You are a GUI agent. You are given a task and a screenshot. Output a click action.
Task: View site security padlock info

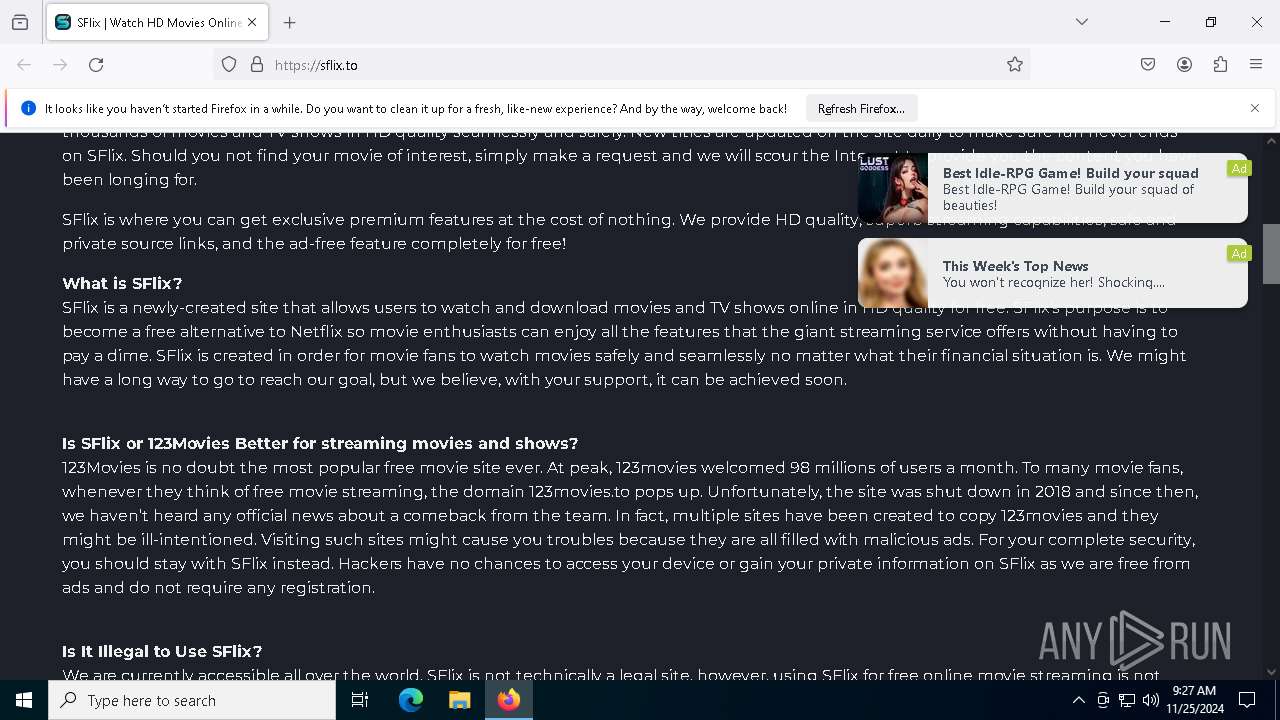click(257, 65)
